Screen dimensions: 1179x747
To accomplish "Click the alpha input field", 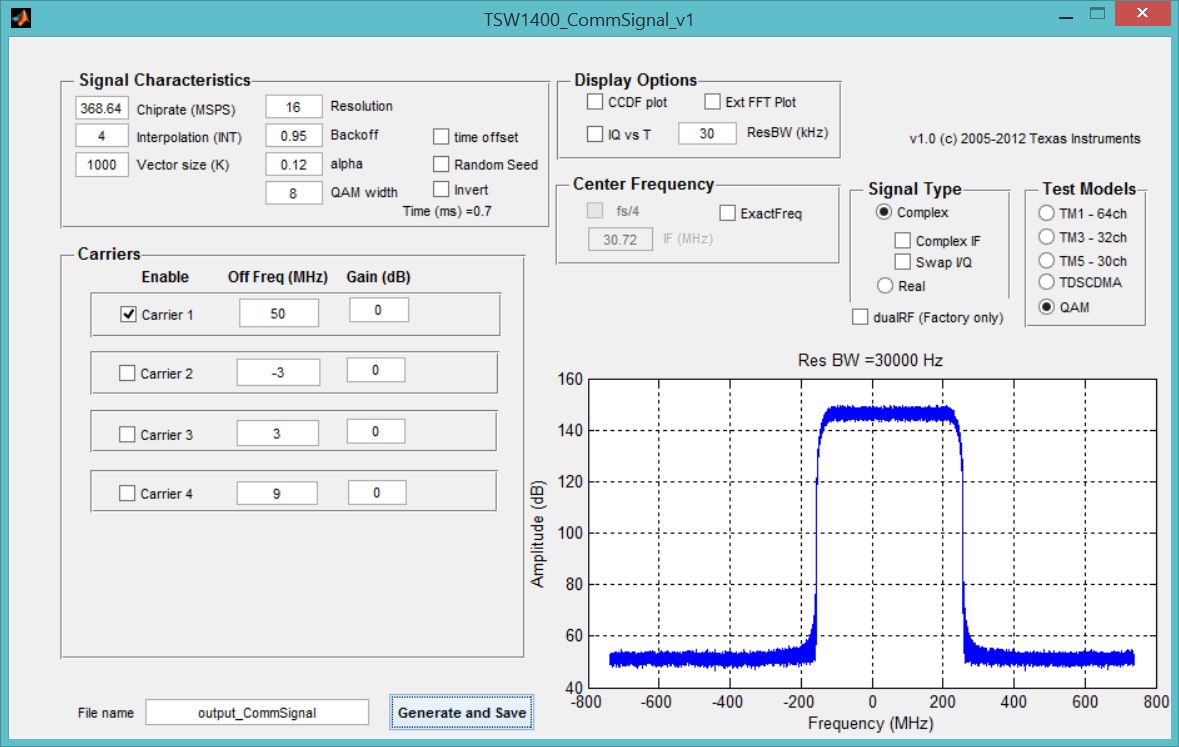I will 293,164.
